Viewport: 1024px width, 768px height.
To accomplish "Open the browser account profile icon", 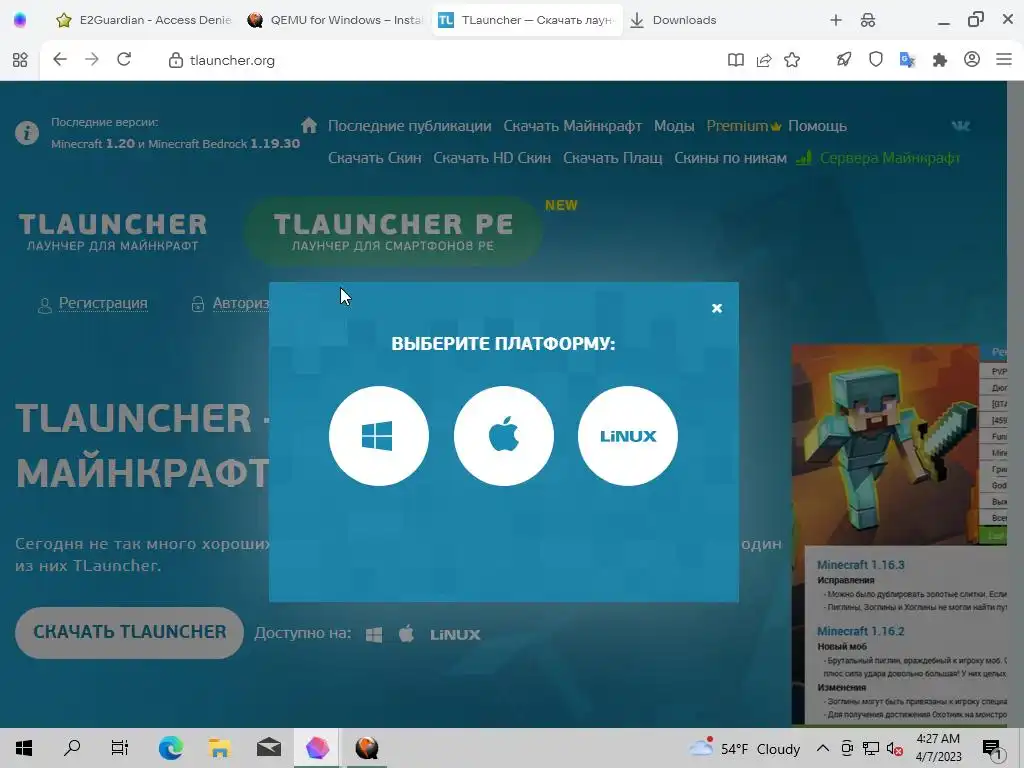I will [972, 60].
